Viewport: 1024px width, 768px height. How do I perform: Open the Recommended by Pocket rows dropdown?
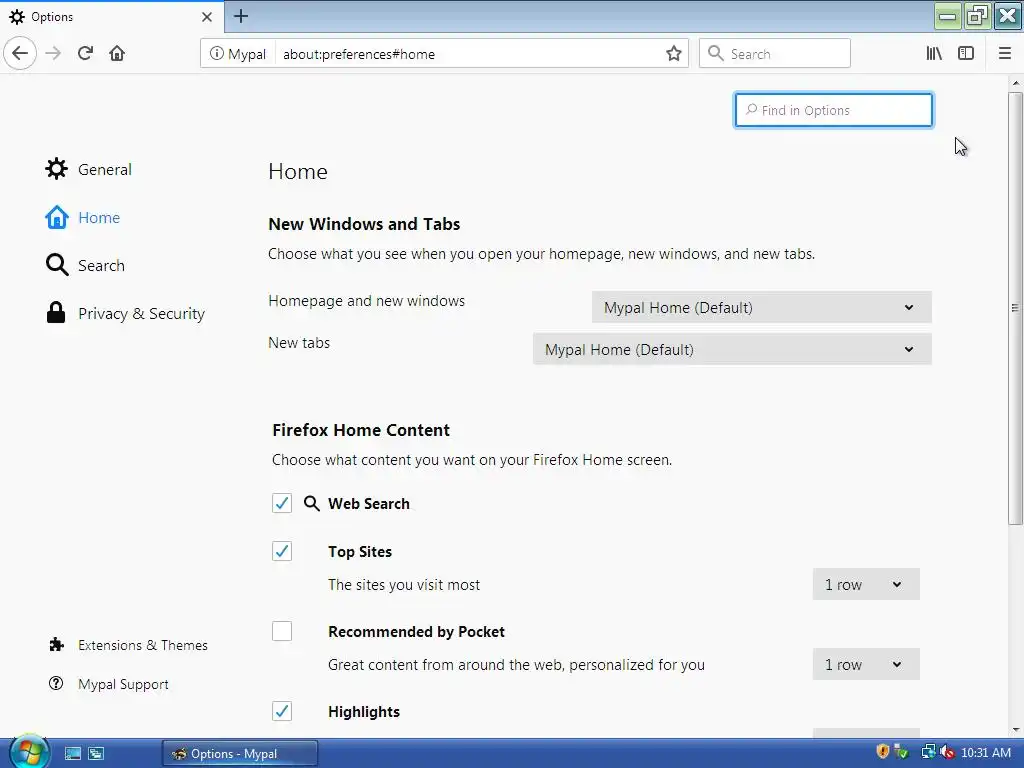[x=866, y=664]
